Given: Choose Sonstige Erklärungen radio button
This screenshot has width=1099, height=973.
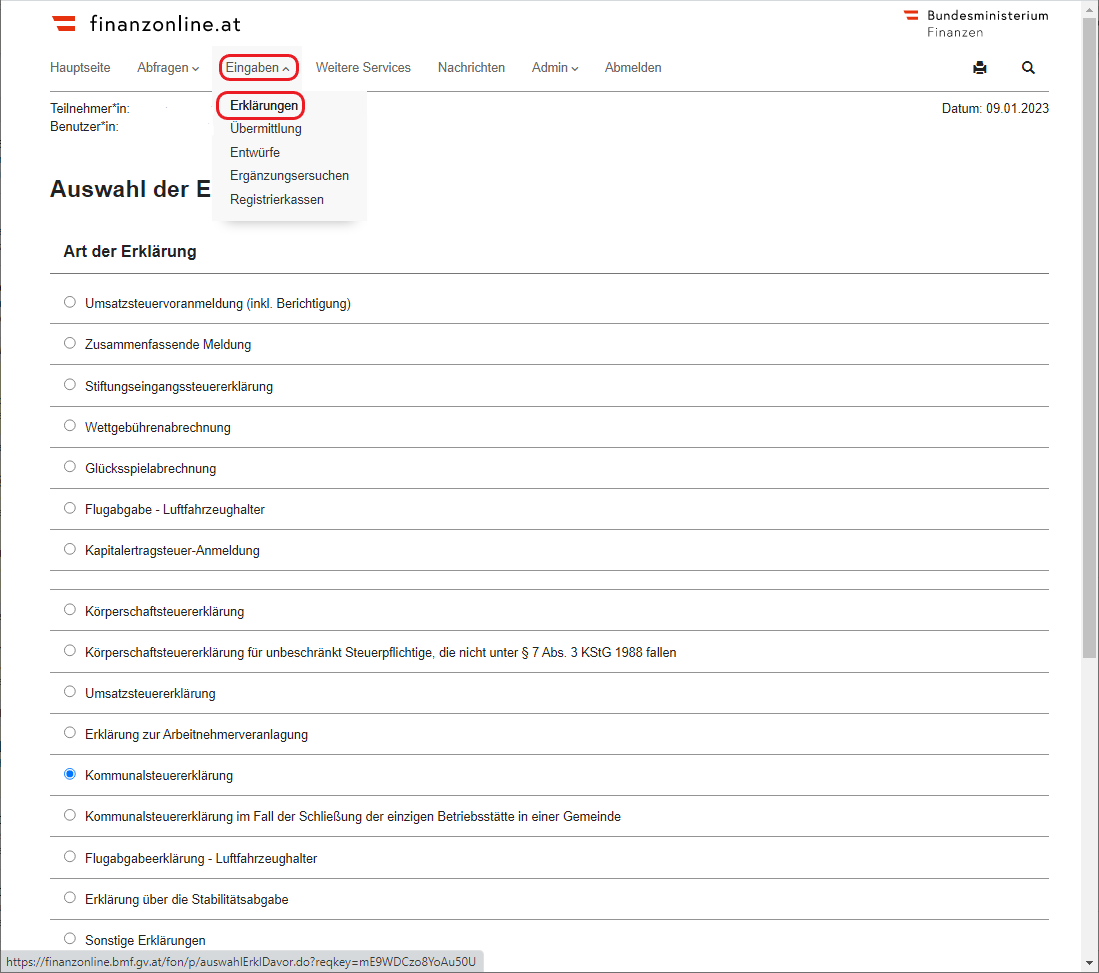Looking at the screenshot, I should click(70, 939).
